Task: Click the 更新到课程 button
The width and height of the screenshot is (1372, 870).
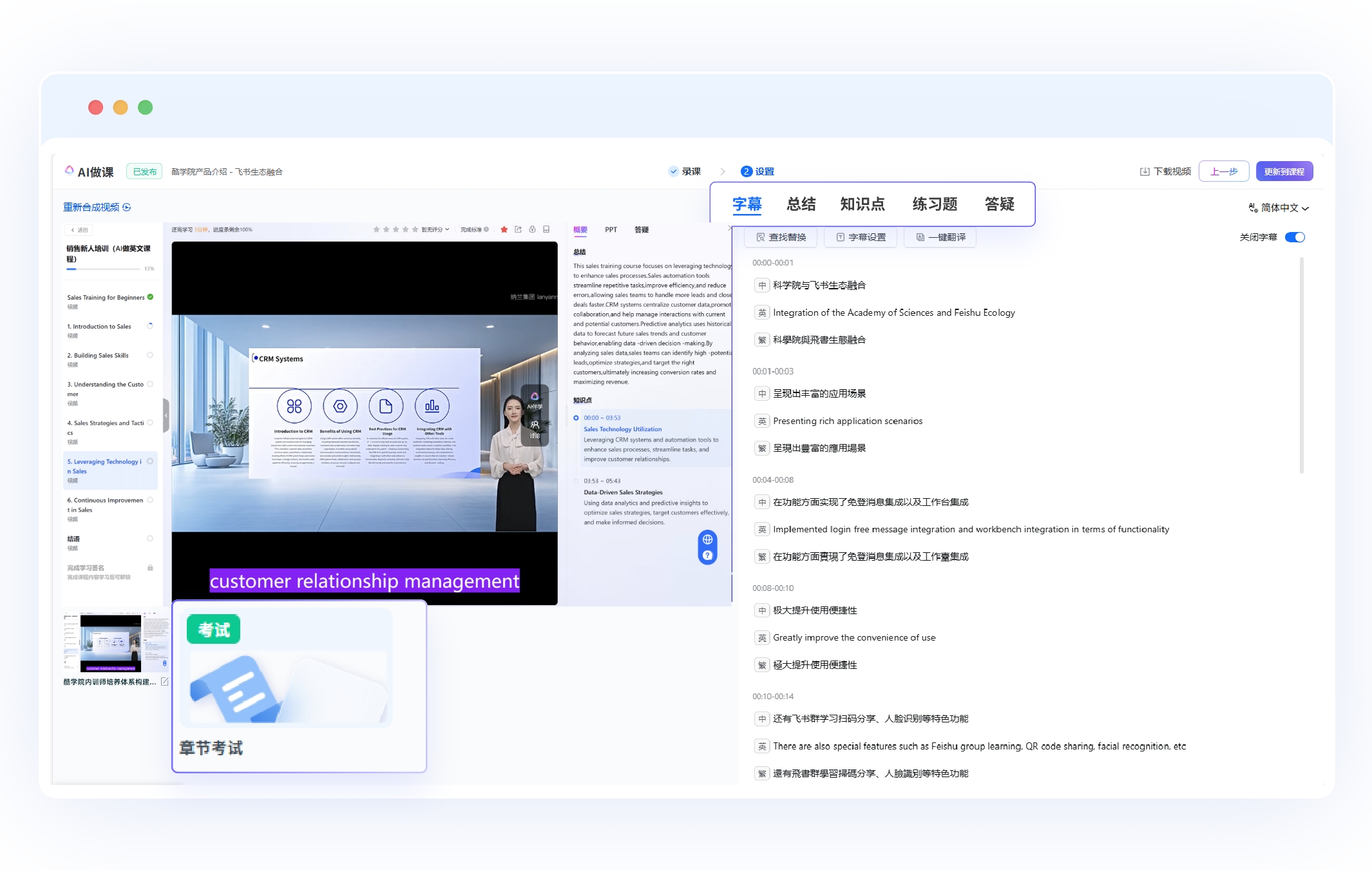Action: pyautogui.click(x=1284, y=171)
